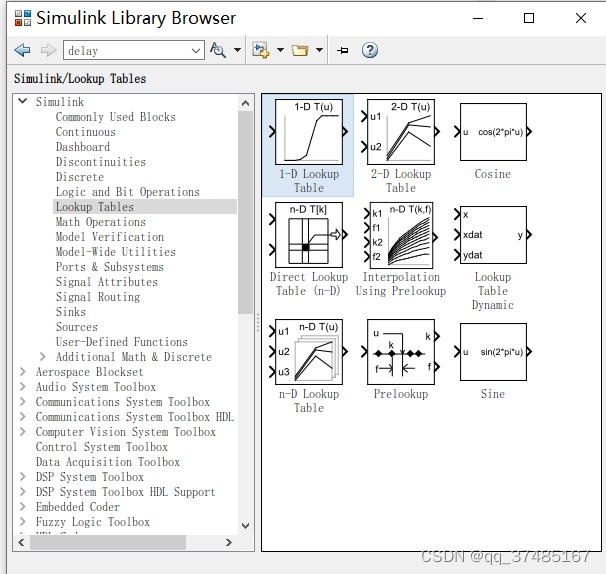The image size is (606, 574).
Task: Select Control System Toolbox item
Action: click(x=102, y=447)
